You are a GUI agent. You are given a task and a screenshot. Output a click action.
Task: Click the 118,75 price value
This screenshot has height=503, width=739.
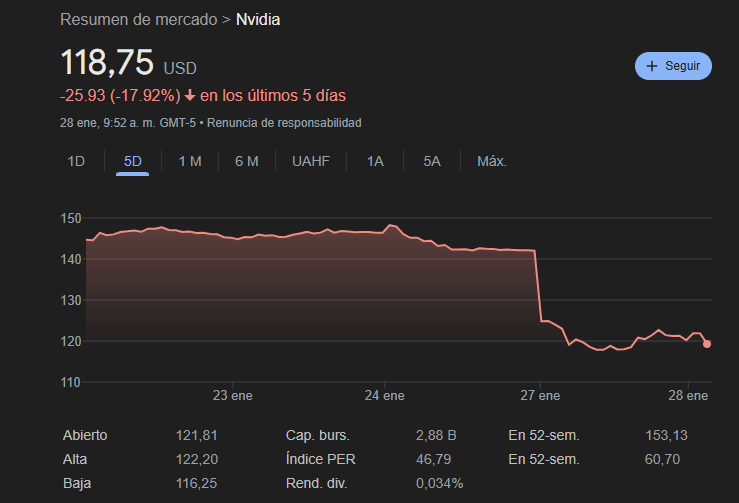(107, 62)
